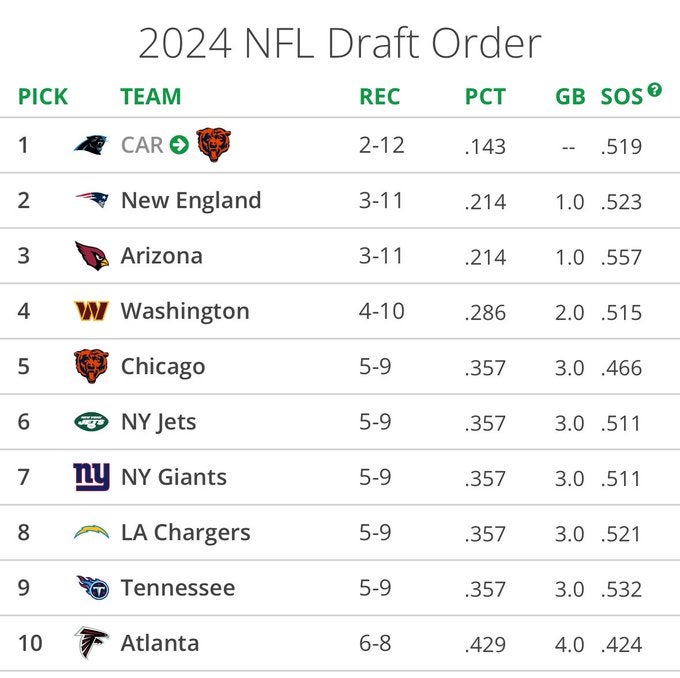680x678 pixels.
Task: Open the New England team link
Action: pos(191,200)
